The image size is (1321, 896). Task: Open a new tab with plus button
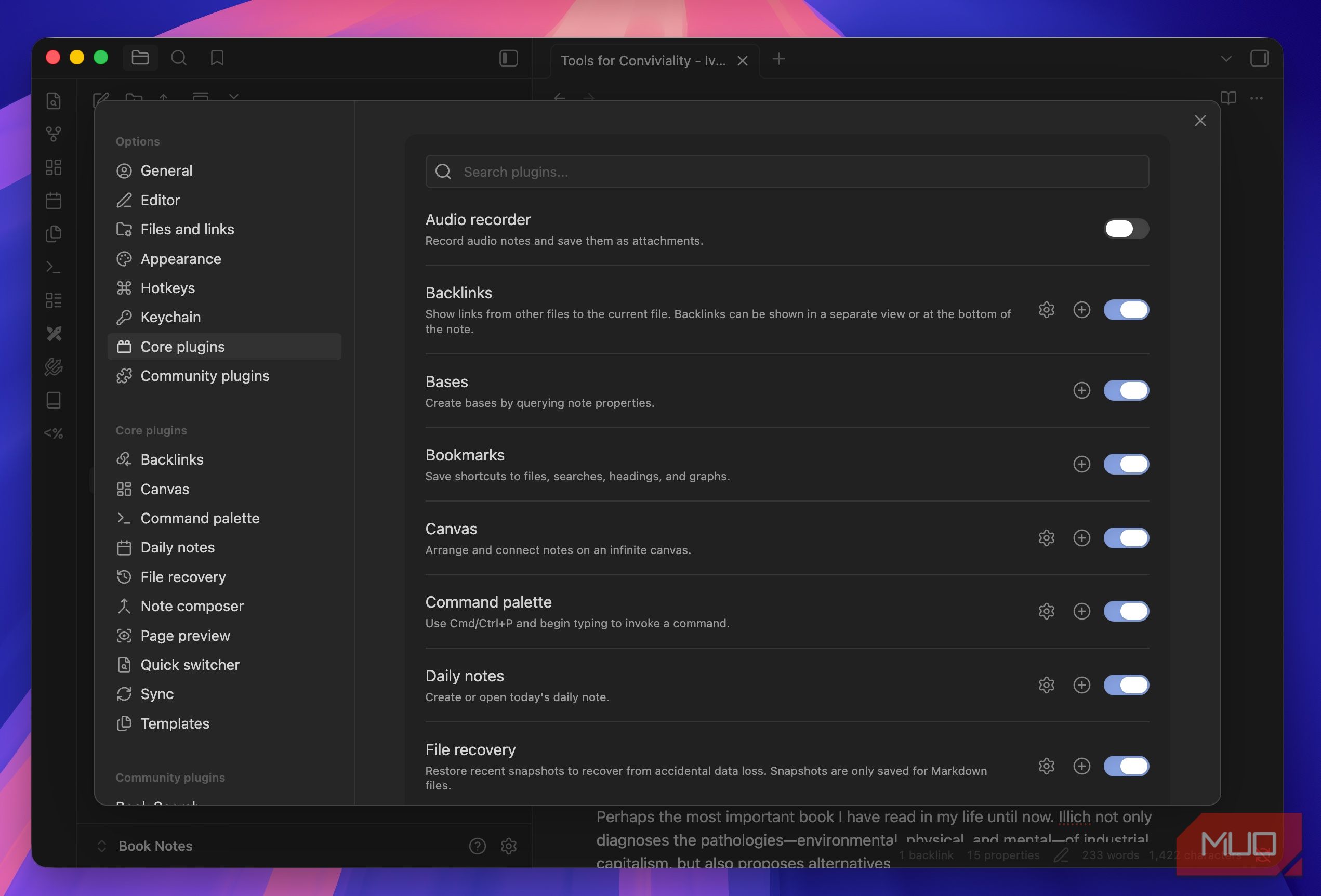779,59
